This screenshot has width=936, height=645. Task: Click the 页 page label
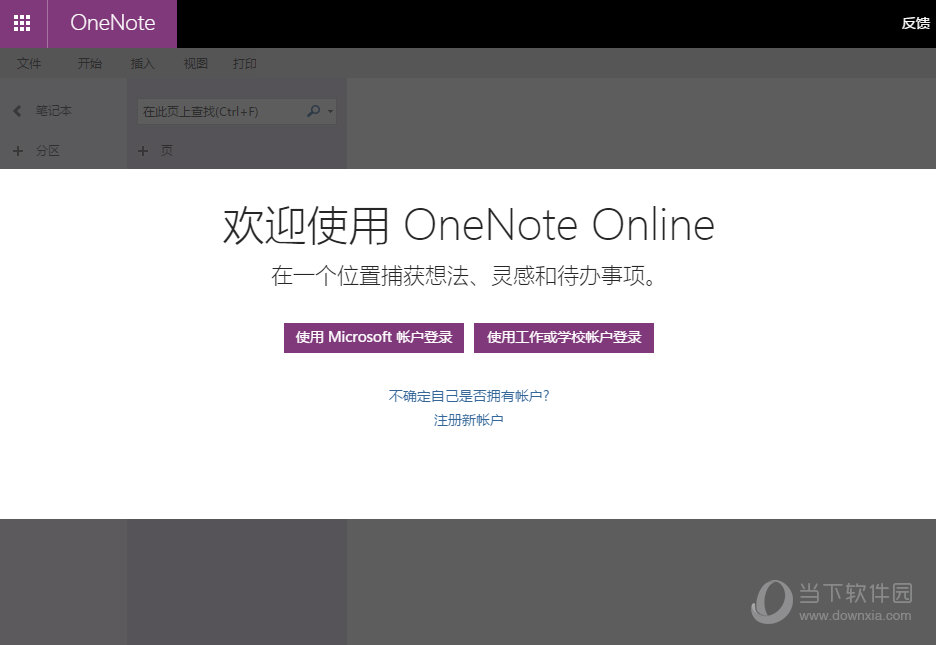coord(167,151)
